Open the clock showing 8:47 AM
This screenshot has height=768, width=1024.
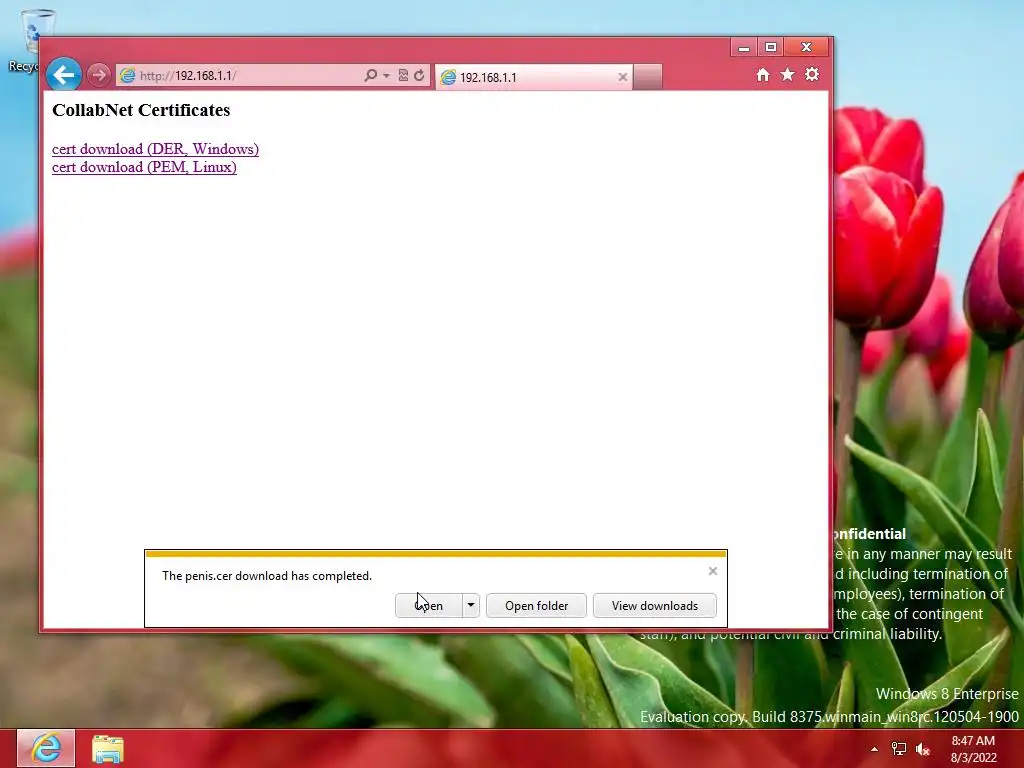(973, 749)
